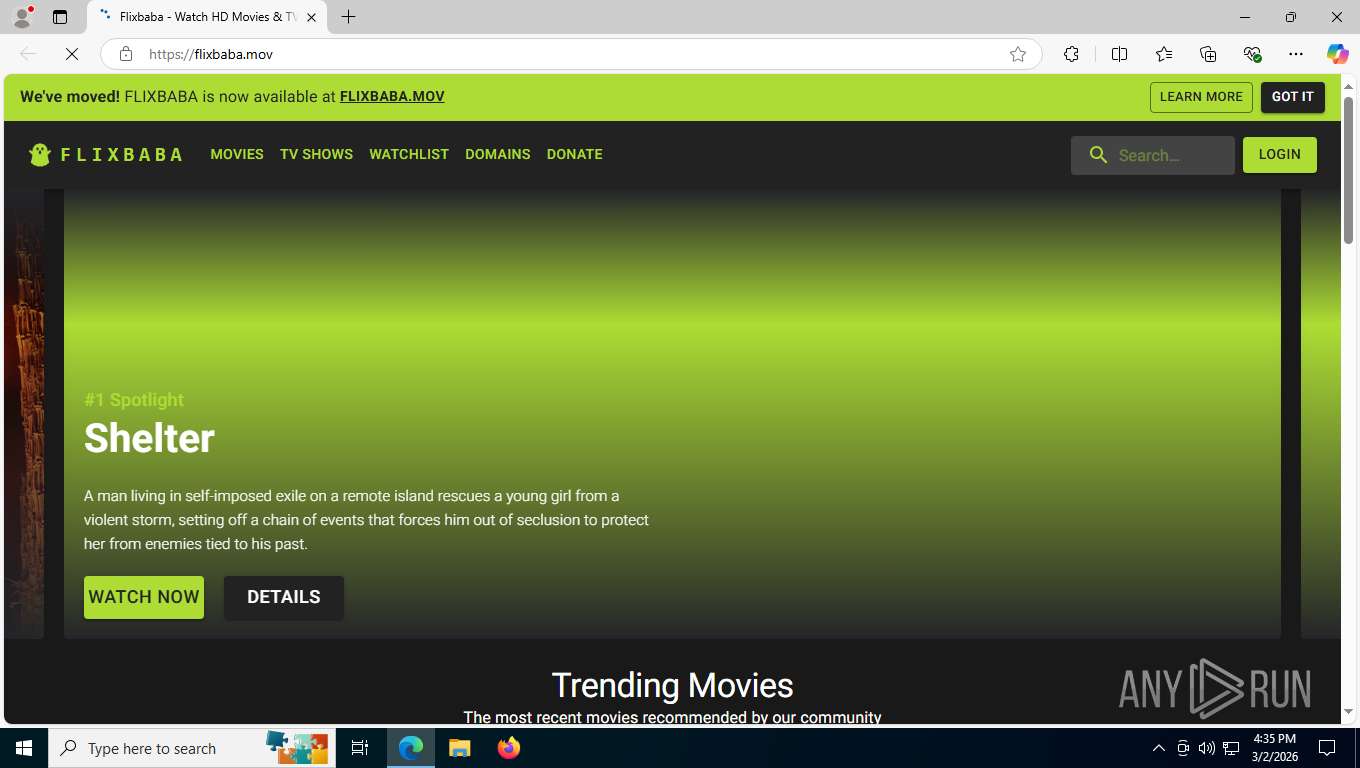Image resolution: width=1360 pixels, height=768 pixels.
Task: Open Edge split screen
Action: tap(1120, 54)
